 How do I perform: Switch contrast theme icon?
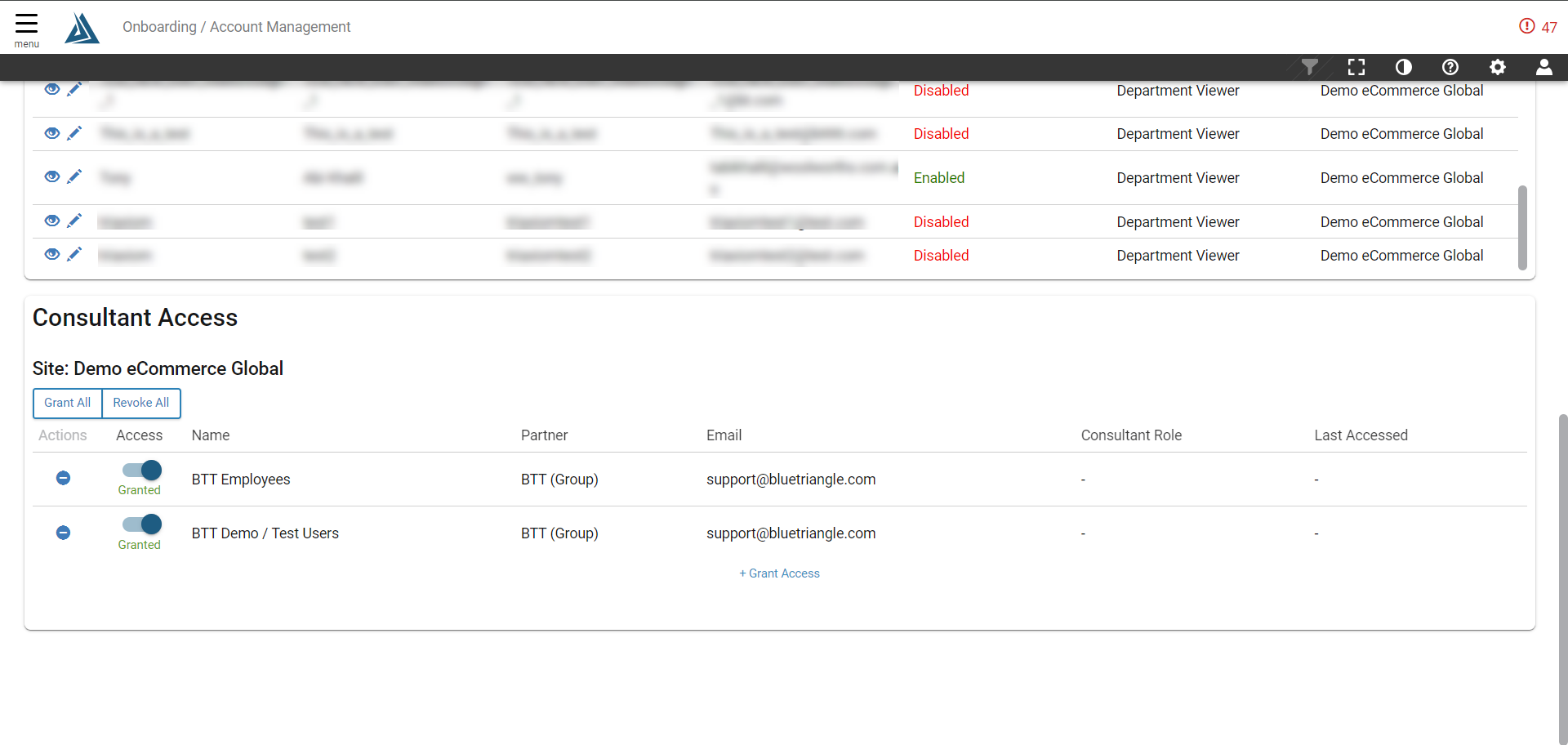1404,67
